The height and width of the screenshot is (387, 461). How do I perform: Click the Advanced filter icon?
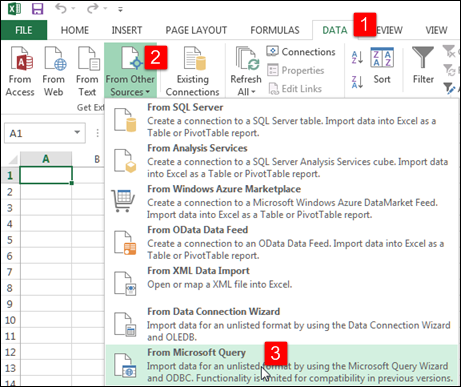coord(450,88)
